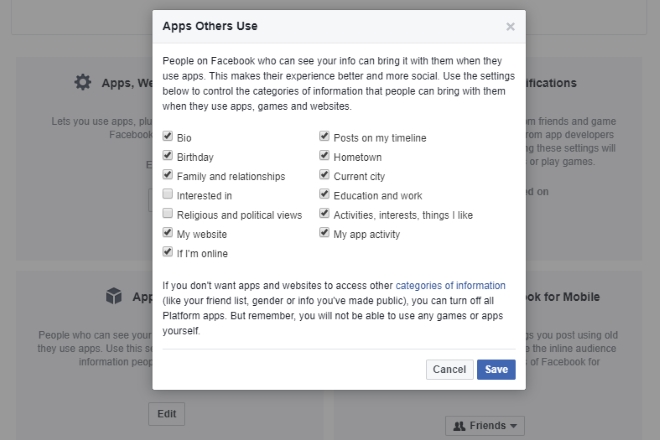
Task: Toggle the Birthday checkbox
Action: click(168, 157)
